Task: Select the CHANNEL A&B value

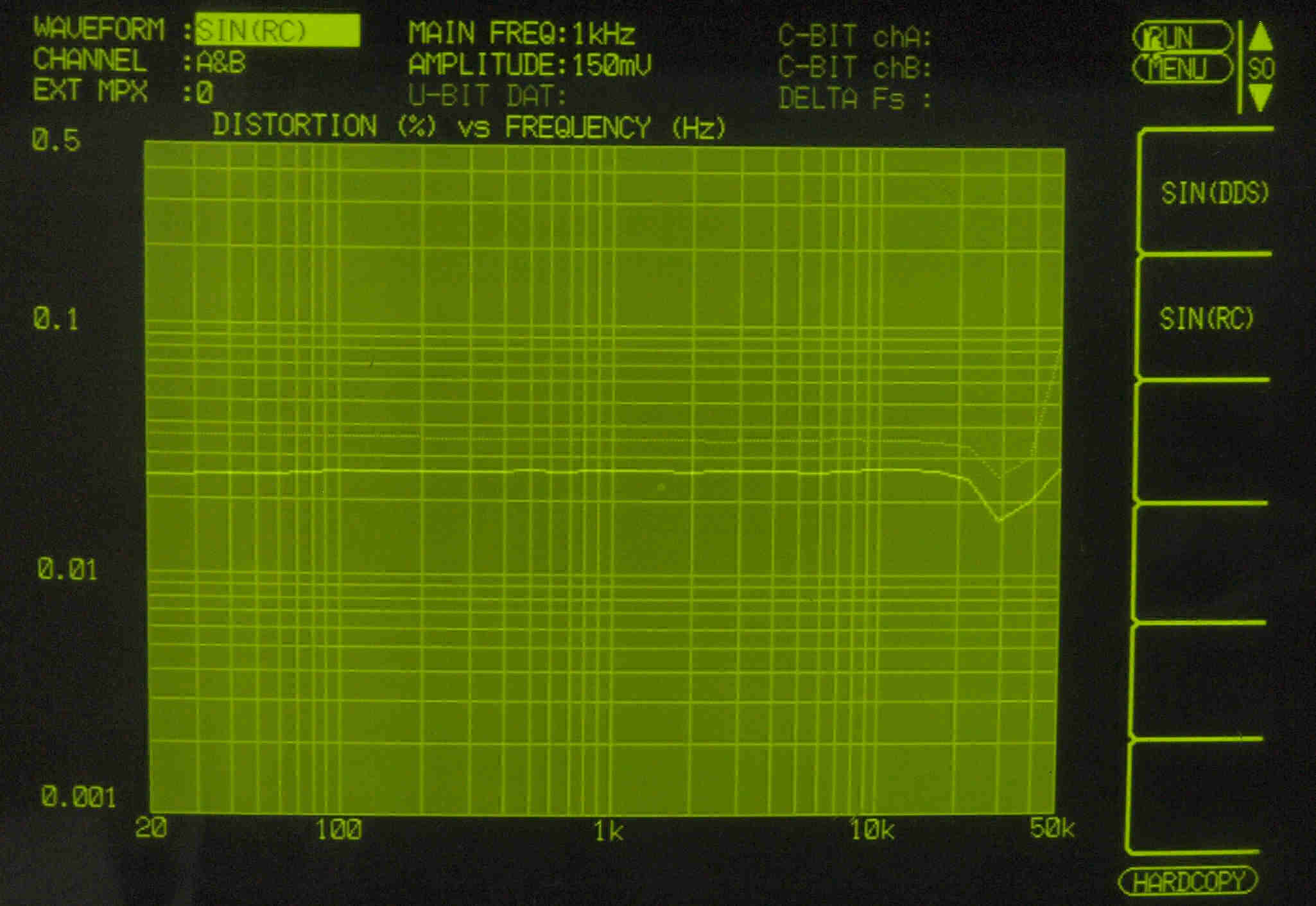Action: [221, 62]
